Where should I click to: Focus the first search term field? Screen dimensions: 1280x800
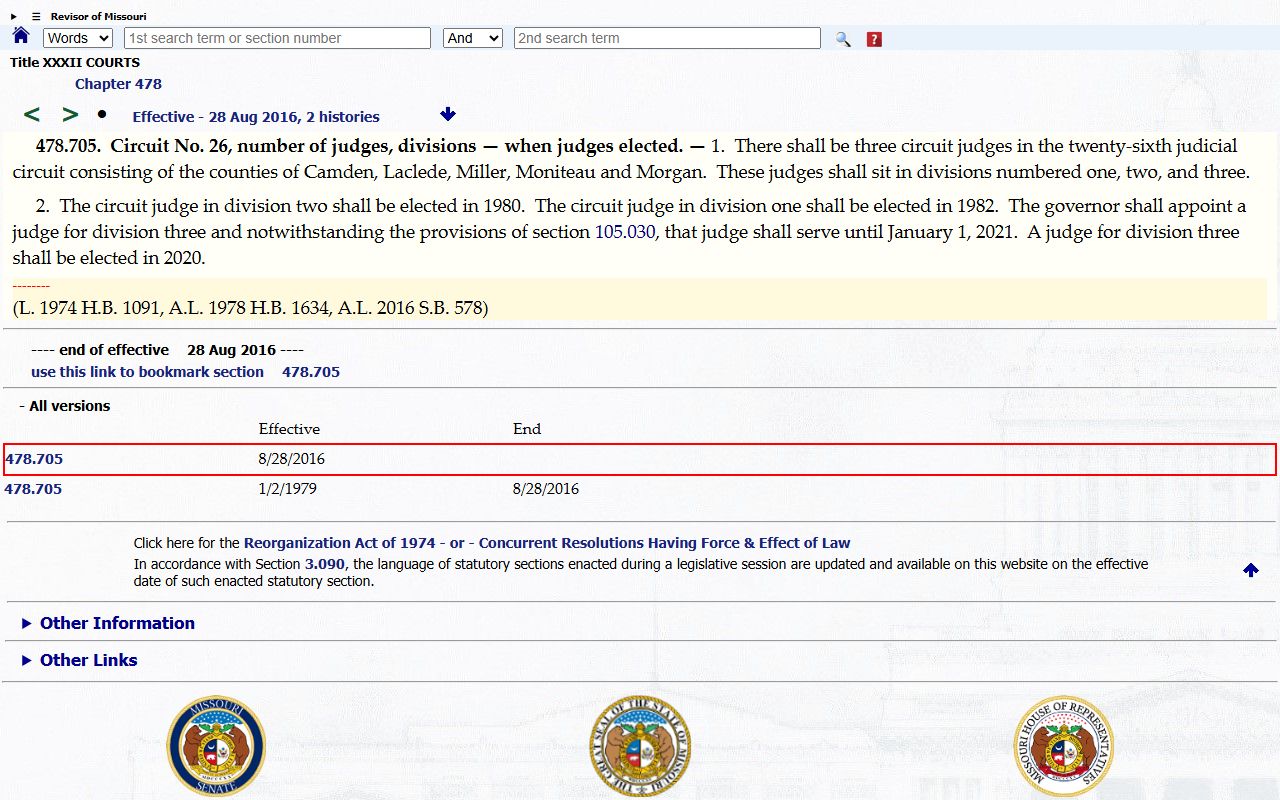click(x=277, y=38)
